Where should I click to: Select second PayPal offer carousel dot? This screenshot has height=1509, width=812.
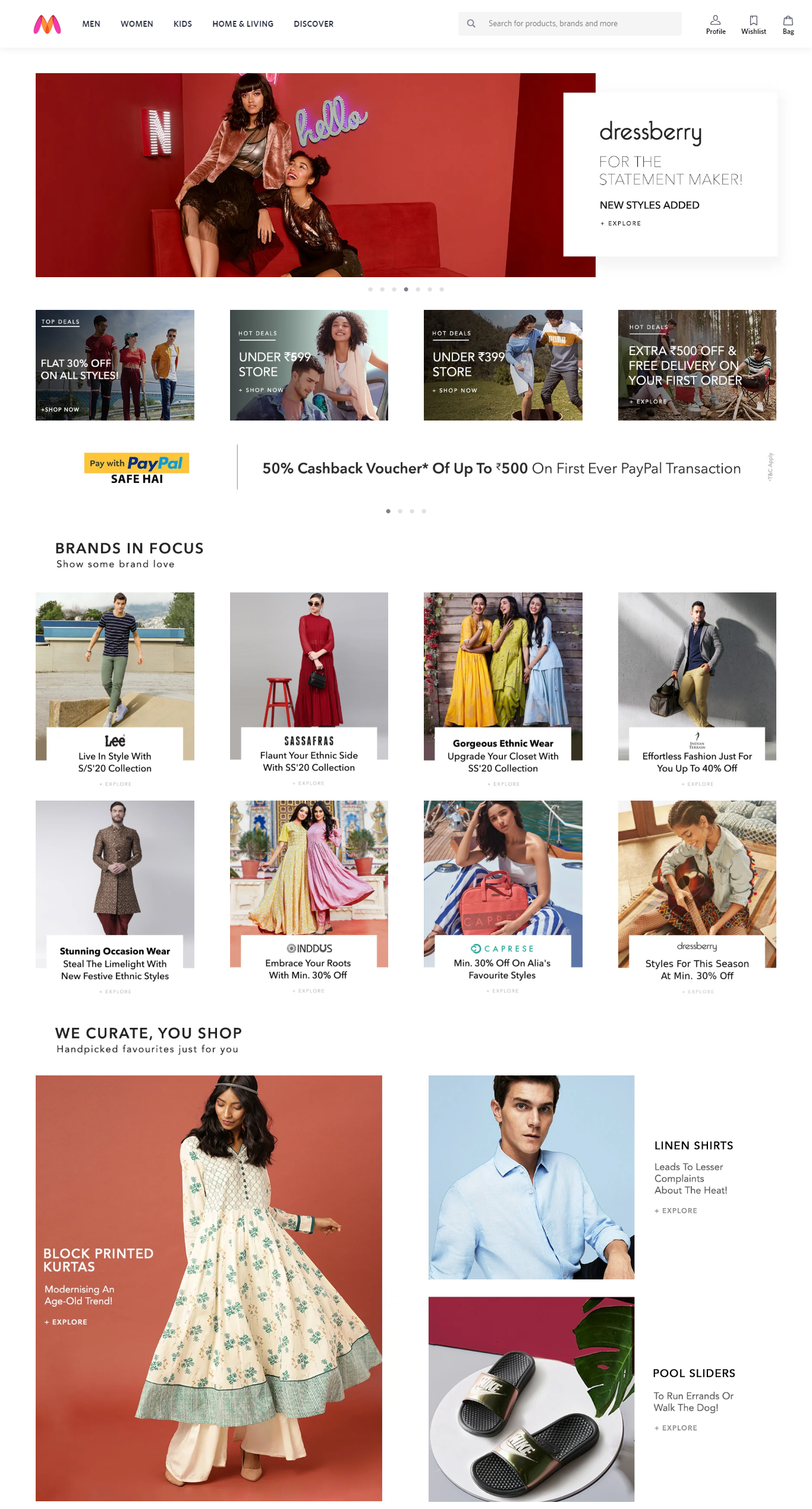coord(400,511)
